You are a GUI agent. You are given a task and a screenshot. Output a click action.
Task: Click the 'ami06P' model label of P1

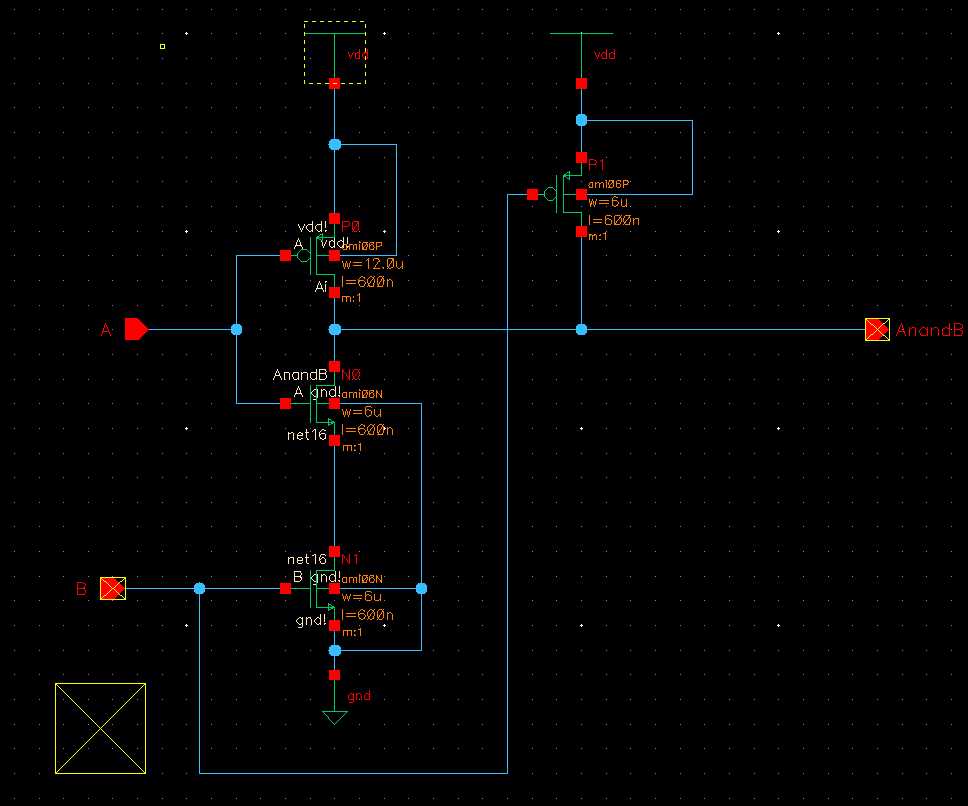coord(609,184)
